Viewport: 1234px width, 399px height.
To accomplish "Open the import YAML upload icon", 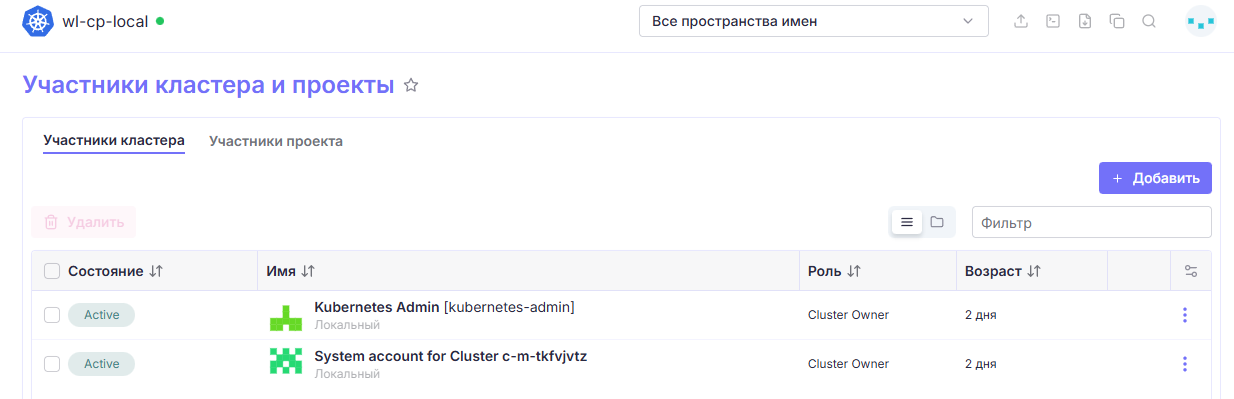I will (x=1021, y=21).
